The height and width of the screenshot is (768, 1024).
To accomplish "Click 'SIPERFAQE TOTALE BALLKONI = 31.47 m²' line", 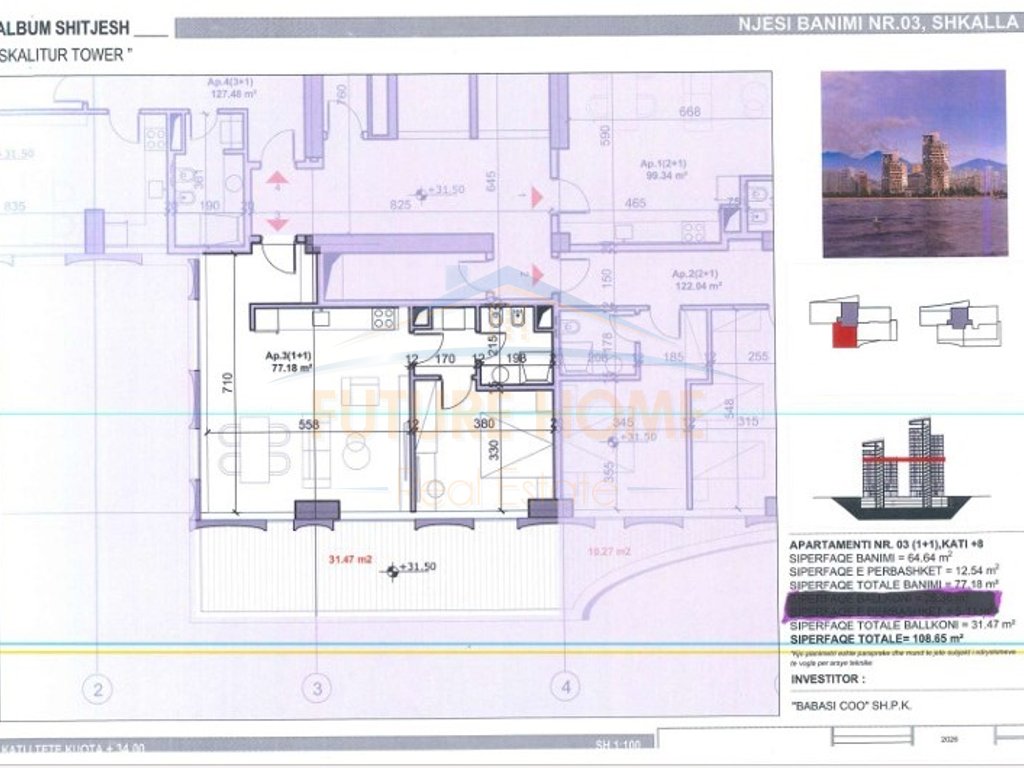I will click(x=903, y=625).
